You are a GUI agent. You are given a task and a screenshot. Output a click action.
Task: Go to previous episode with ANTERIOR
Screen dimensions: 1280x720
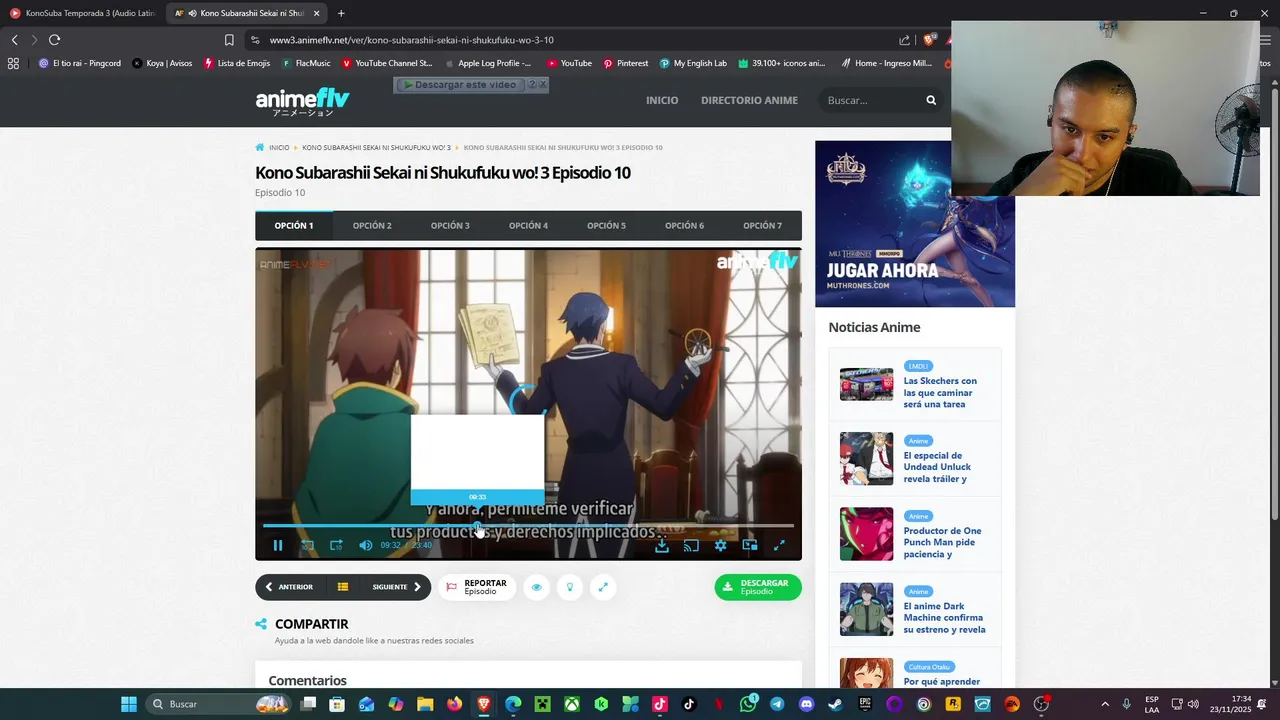(x=289, y=587)
